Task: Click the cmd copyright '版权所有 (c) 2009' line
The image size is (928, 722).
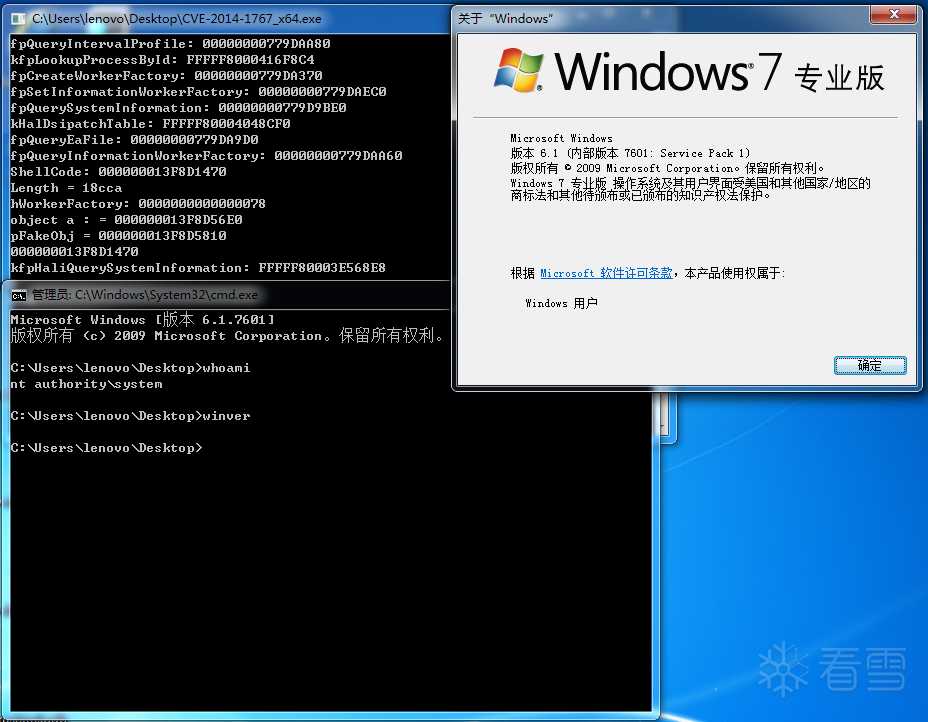Action: pos(227,336)
